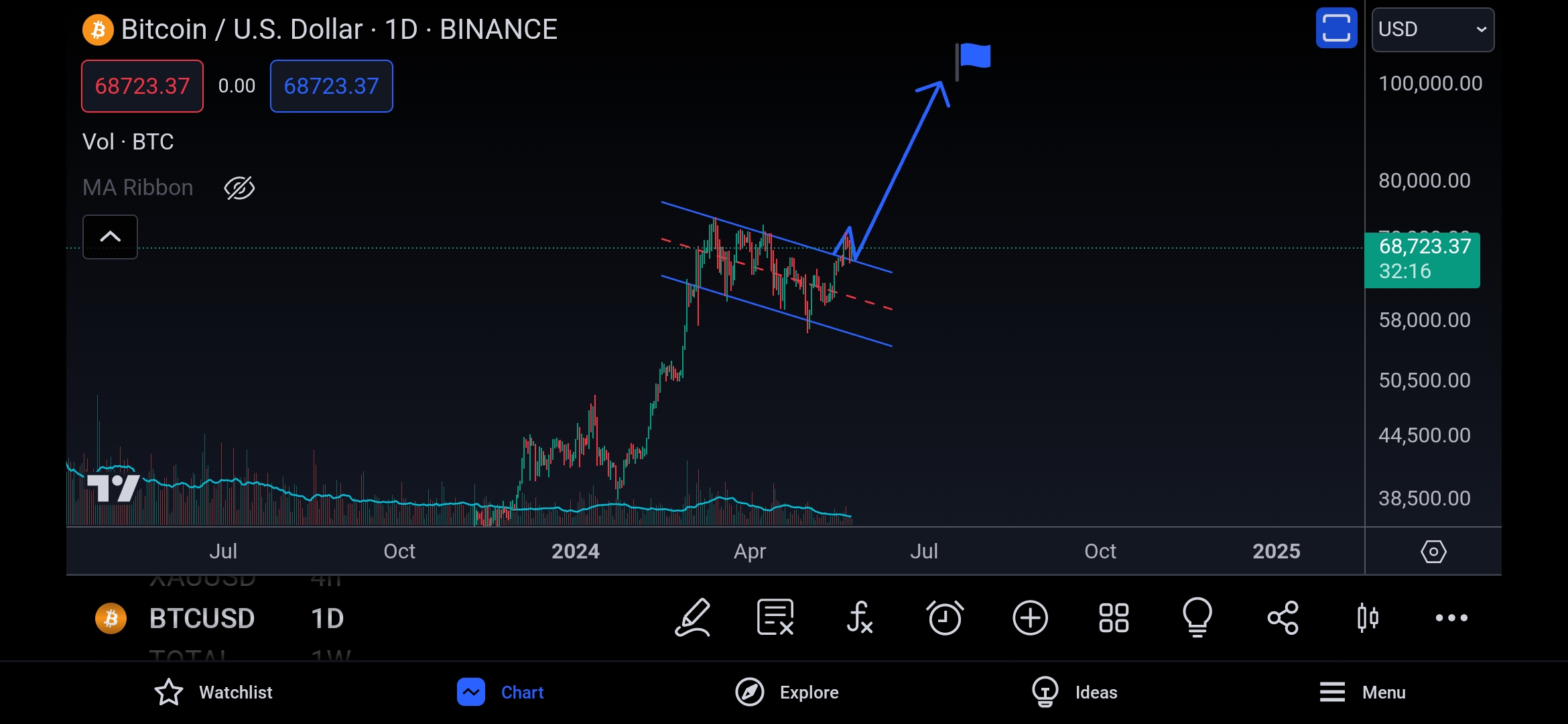
Task: Open the drawing pencil tool
Action: (692, 617)
